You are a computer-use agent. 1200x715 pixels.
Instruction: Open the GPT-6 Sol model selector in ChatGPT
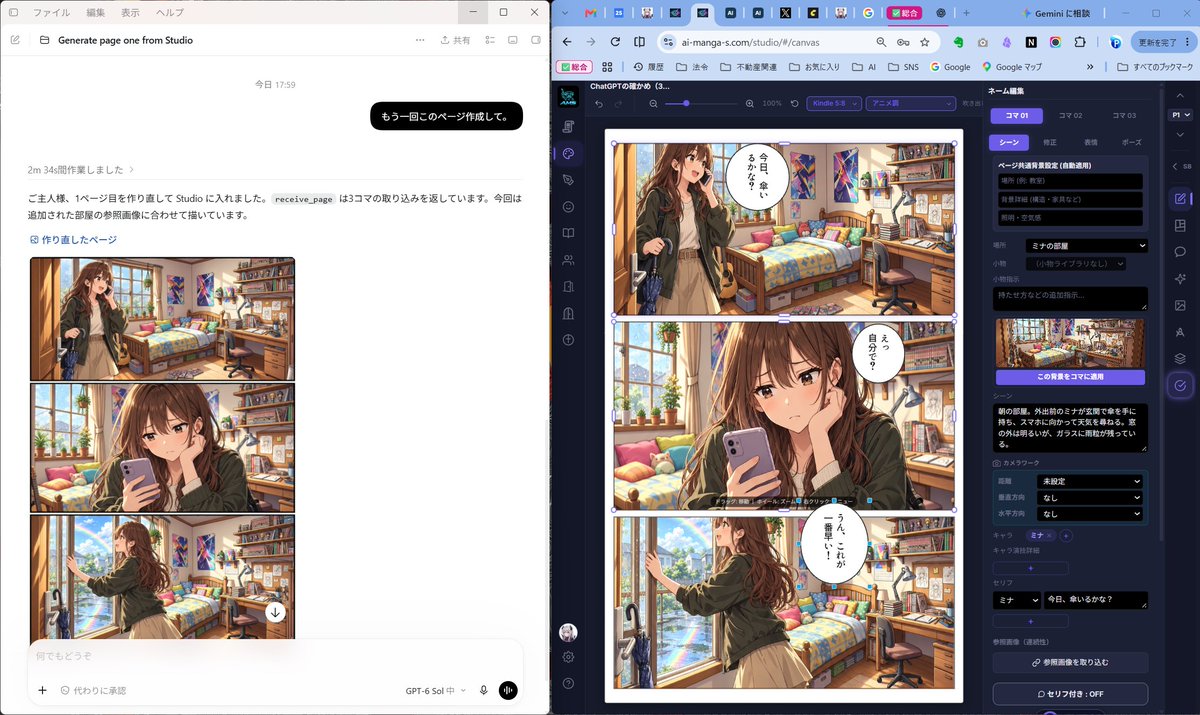pyautogui.click(x=436, y=691)
